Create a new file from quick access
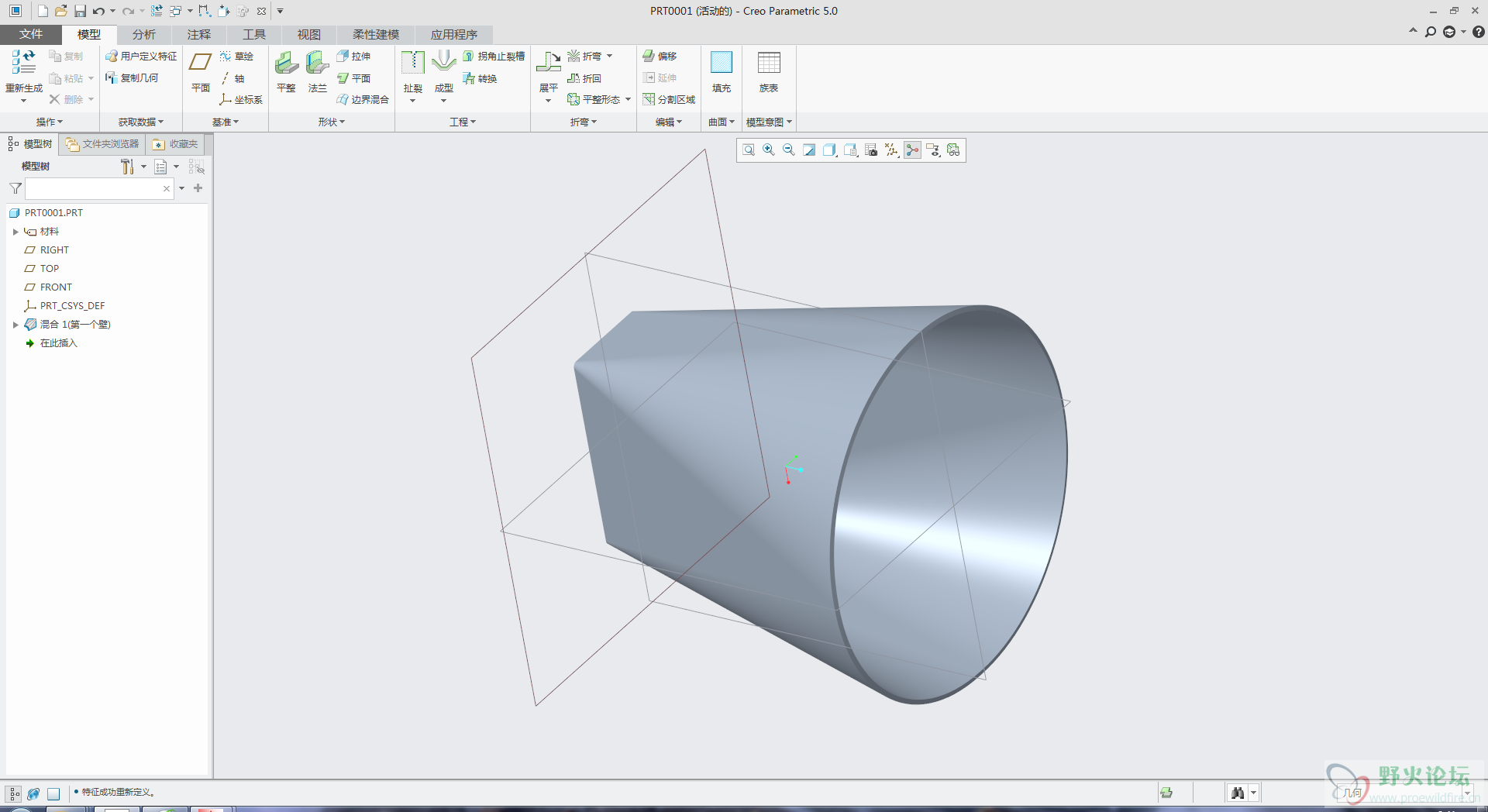This screenshot has height=812, width=1488. (43, 11)
